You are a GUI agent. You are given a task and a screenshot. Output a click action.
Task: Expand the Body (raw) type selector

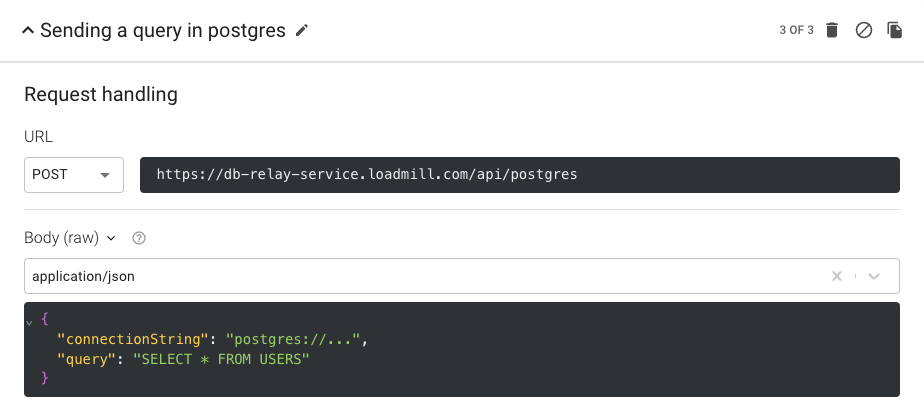tap(110, 238)
